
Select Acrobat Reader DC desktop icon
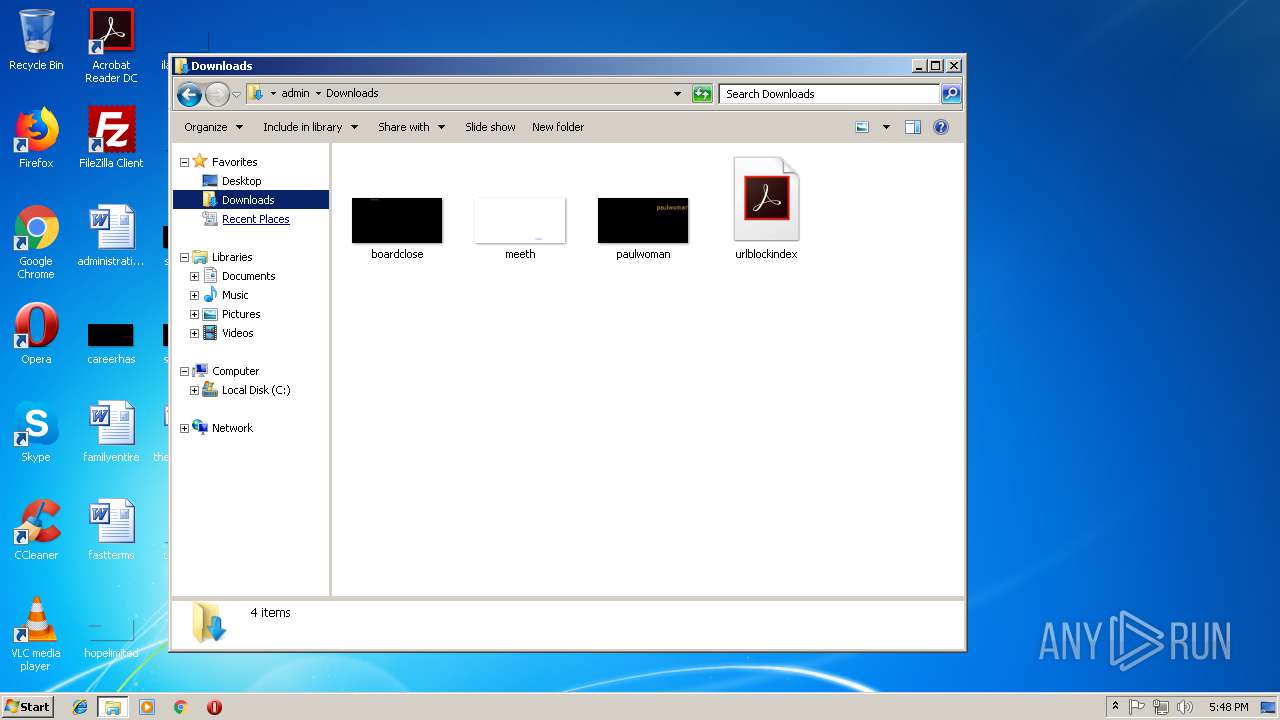(111, 46)
